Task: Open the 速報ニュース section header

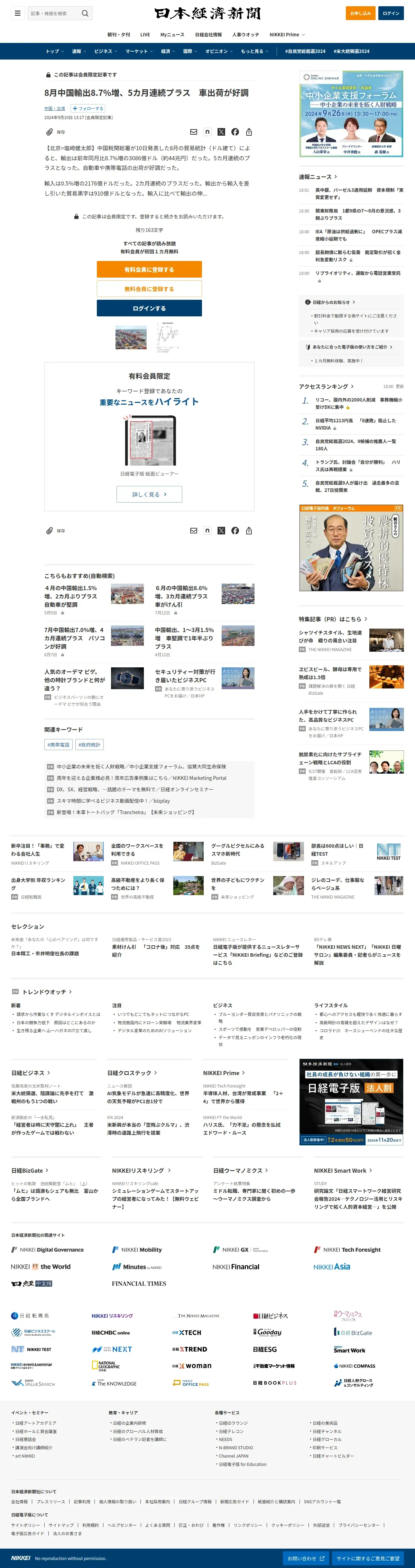Action: (x=318, y=177)
